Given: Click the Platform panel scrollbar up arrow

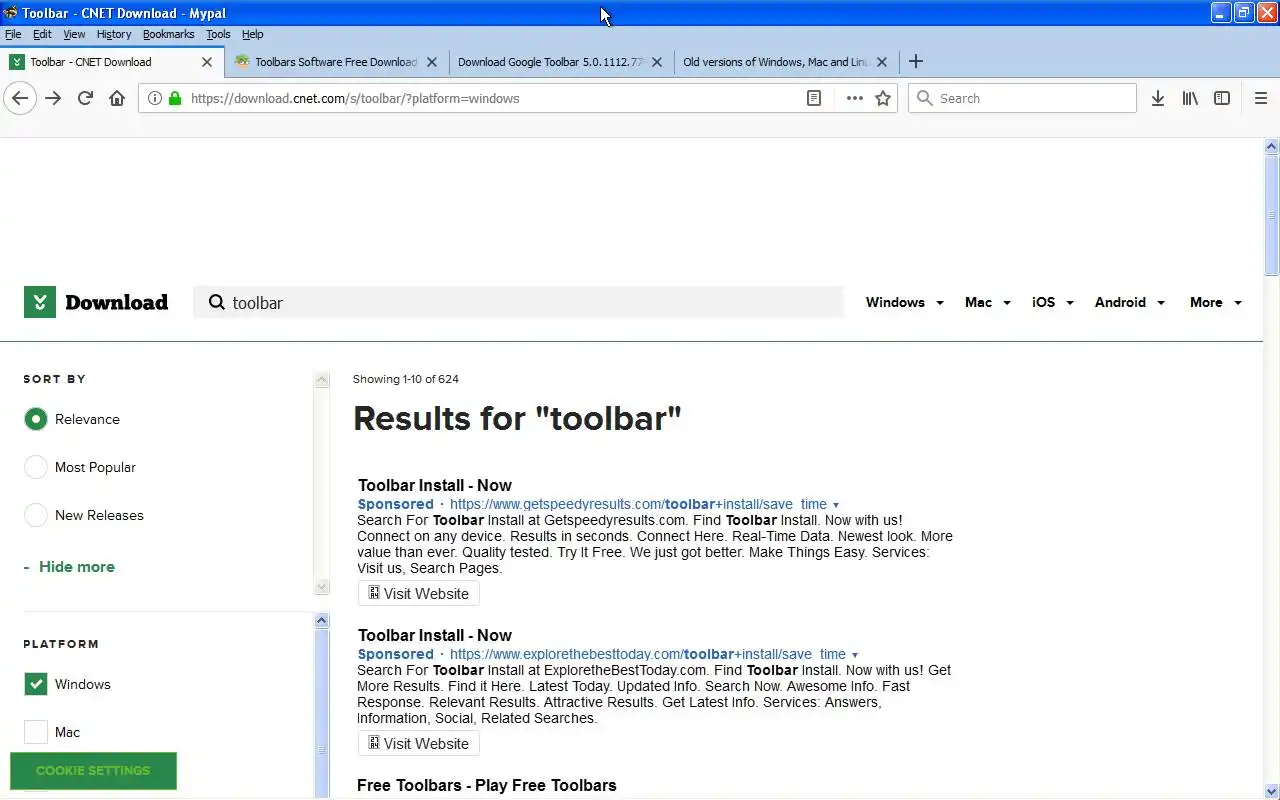Looking at the screenshot, I should (322, 620).
